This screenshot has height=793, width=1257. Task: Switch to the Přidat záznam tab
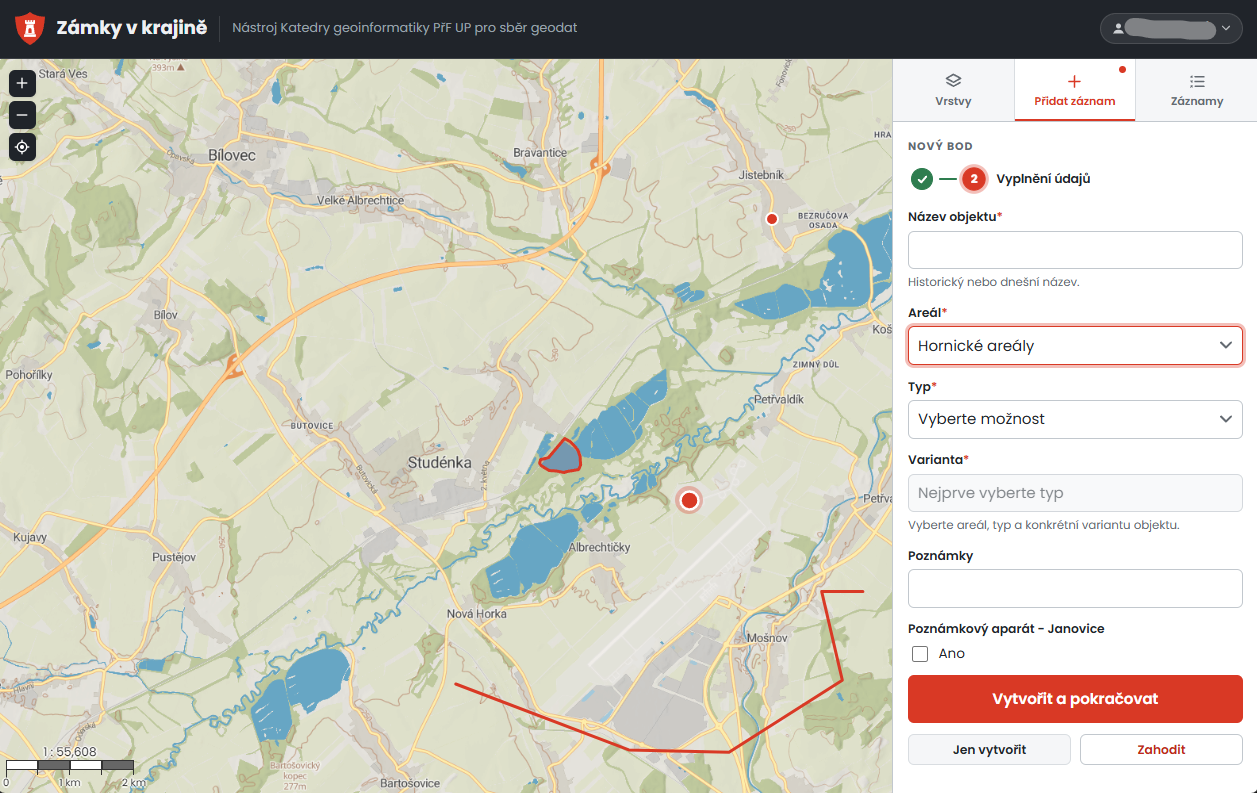(1075, 90)
